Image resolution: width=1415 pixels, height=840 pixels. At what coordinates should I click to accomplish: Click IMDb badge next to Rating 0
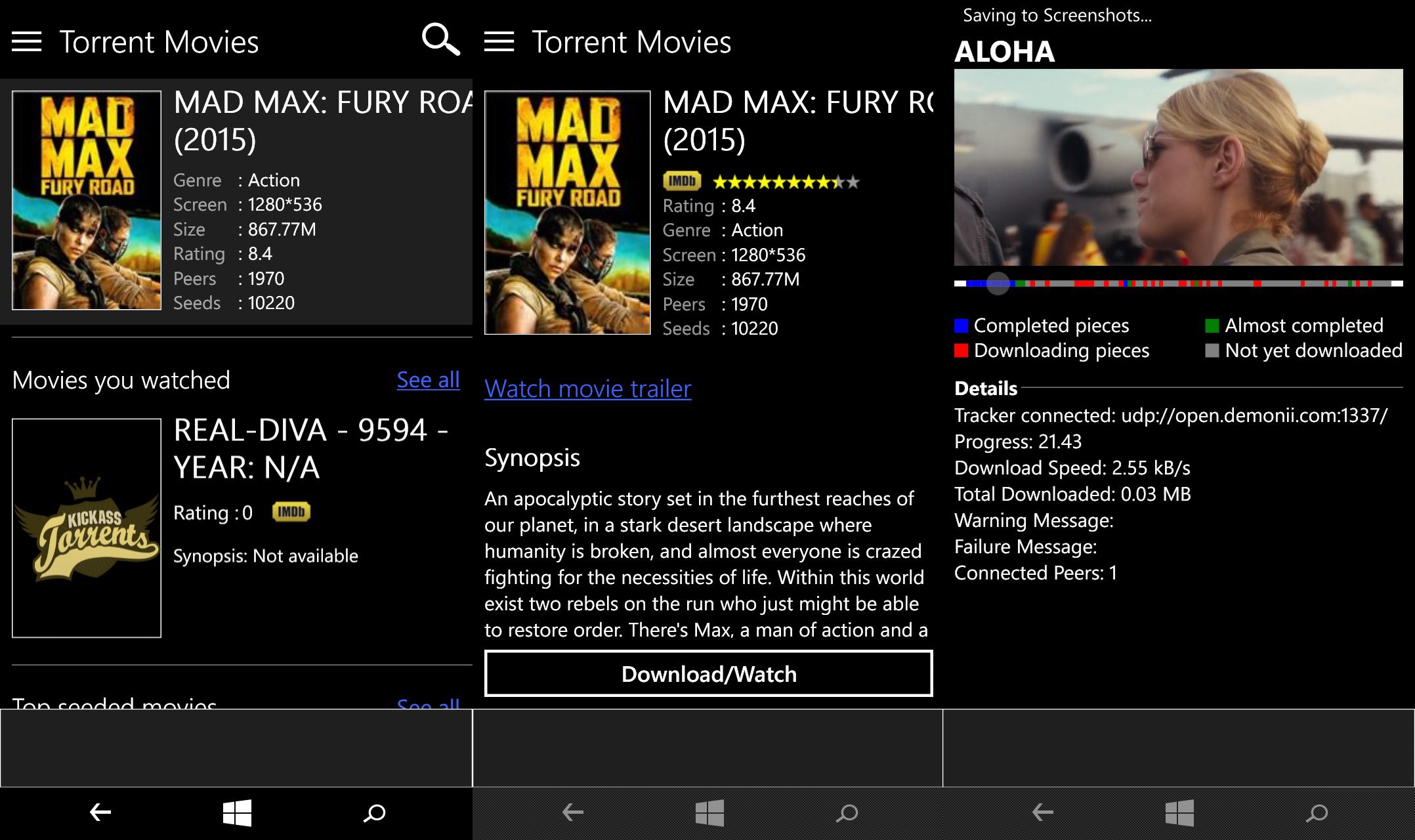pyautogui.click(x=291, y=512)
